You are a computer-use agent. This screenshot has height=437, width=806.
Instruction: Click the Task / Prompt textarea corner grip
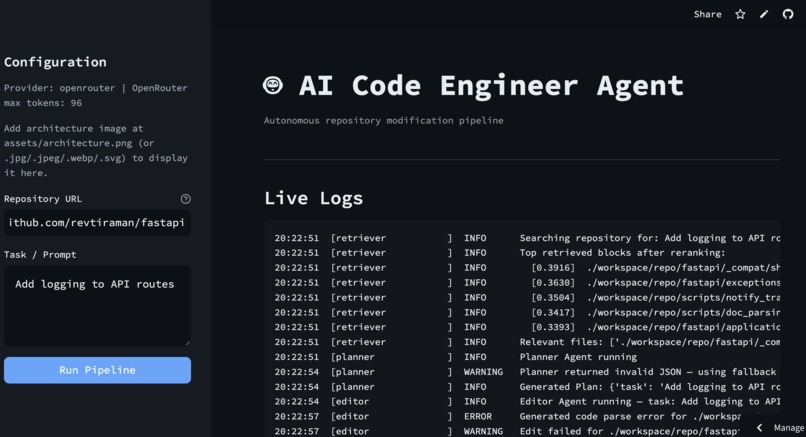click(187, 342)
